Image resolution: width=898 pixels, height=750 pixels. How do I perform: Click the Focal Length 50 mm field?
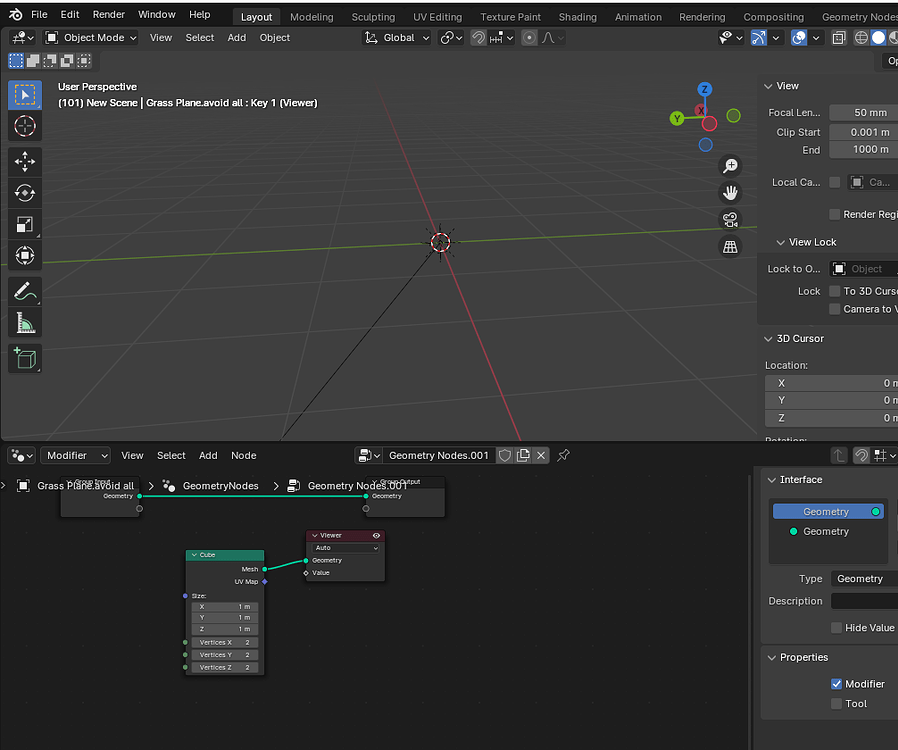point(864,113)
